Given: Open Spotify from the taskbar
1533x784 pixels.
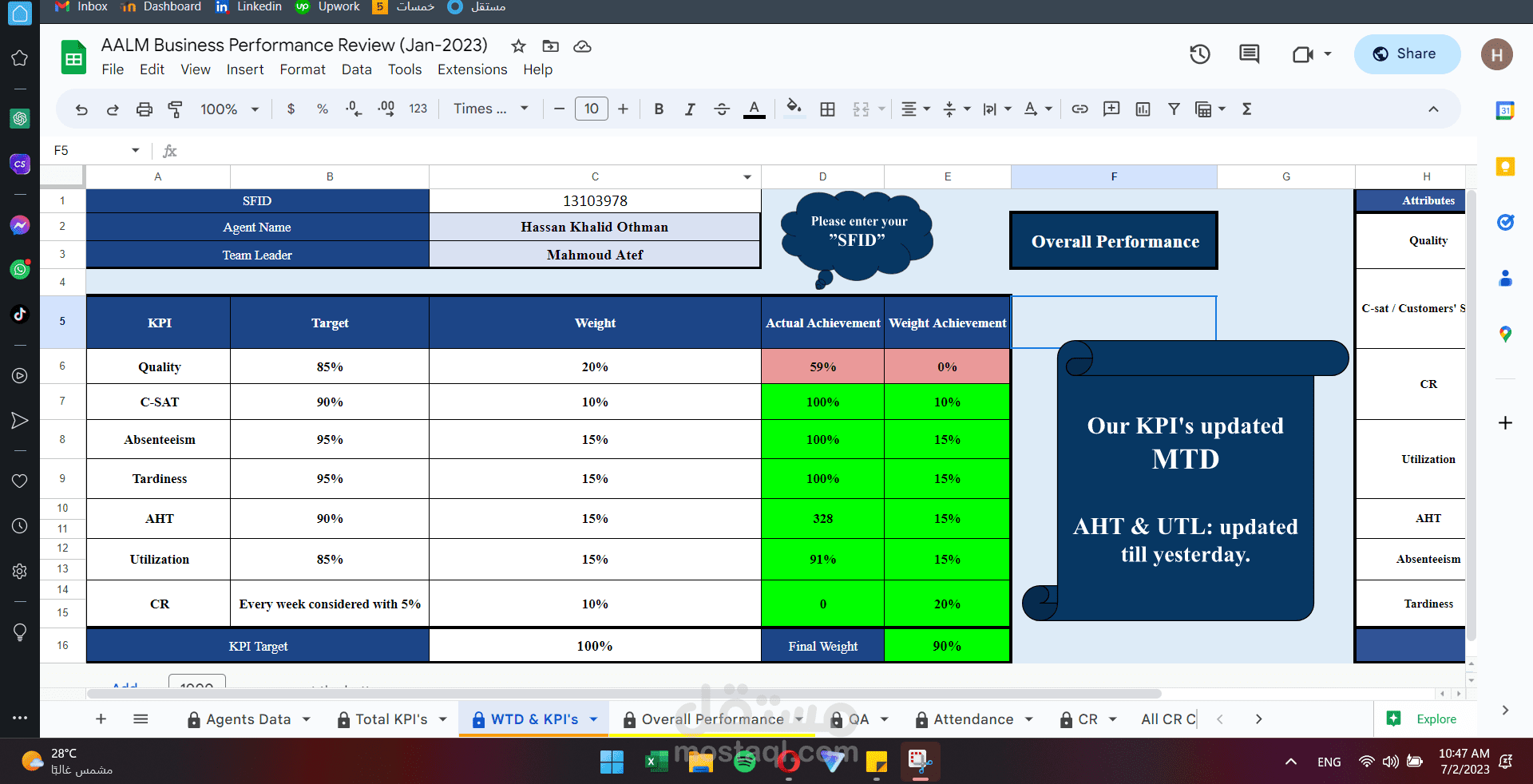Looking at the screenshot, I should (744, 762).
